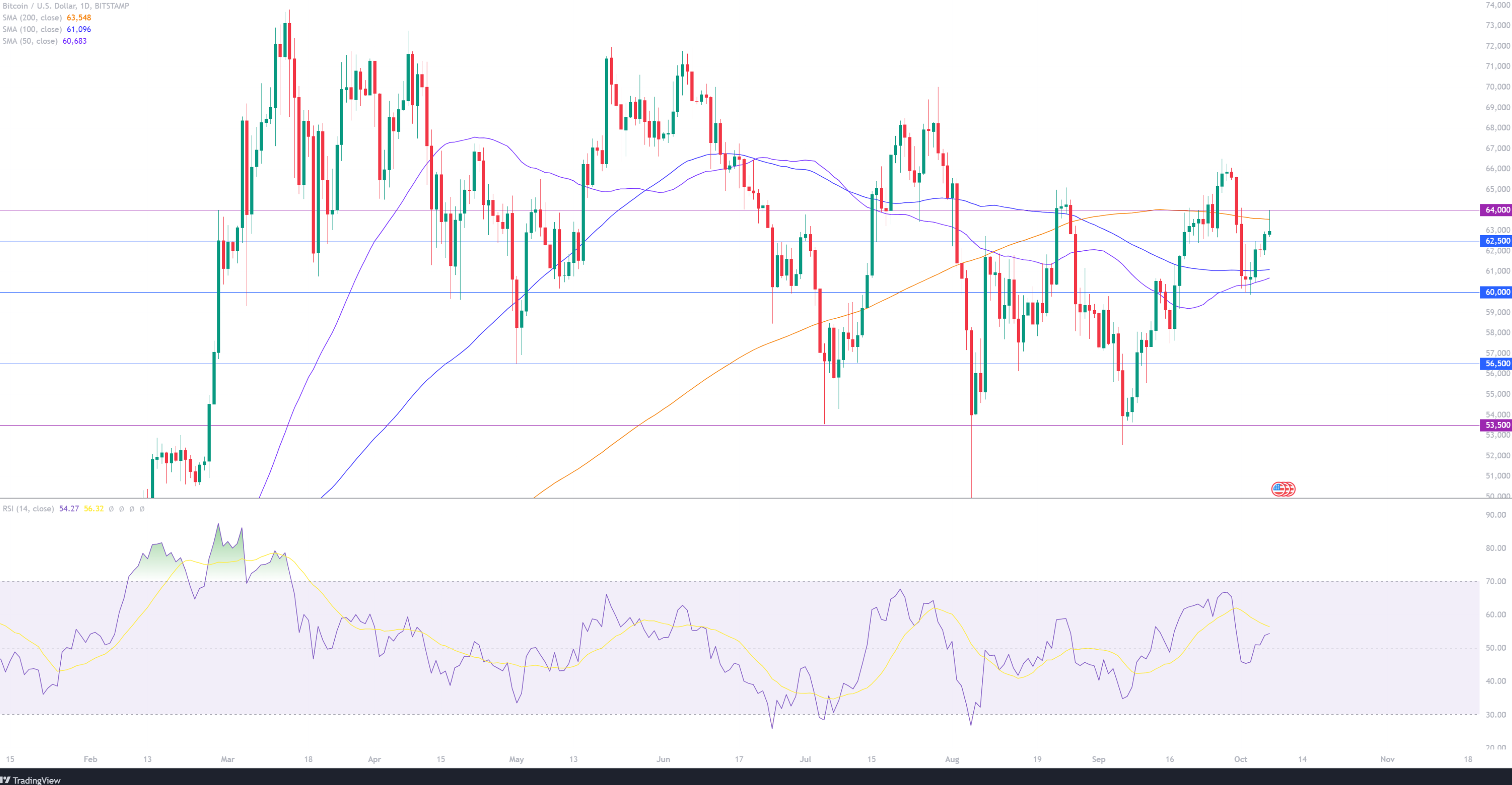Click the purple 64,000 price label
This screenshot has height=785, width=1512.
click(x=1497, y=210)
